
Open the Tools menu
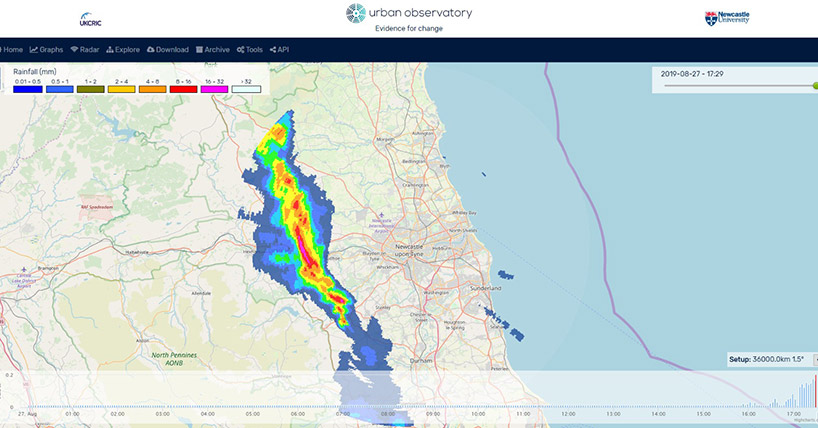pyautogui.click(x=249, y=49)
